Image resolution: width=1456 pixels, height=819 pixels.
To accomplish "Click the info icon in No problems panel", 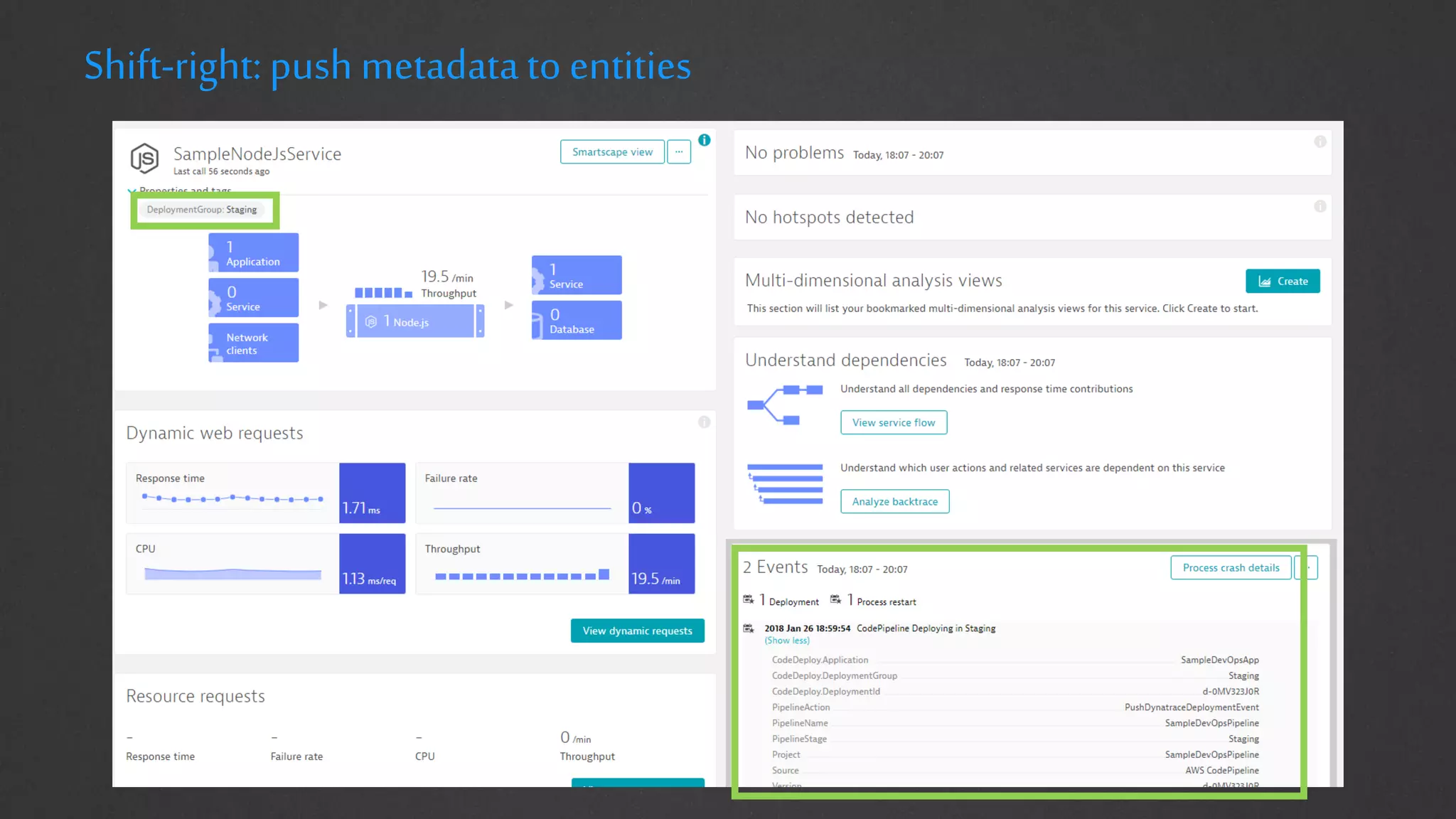I will [x=1320, y=141].
